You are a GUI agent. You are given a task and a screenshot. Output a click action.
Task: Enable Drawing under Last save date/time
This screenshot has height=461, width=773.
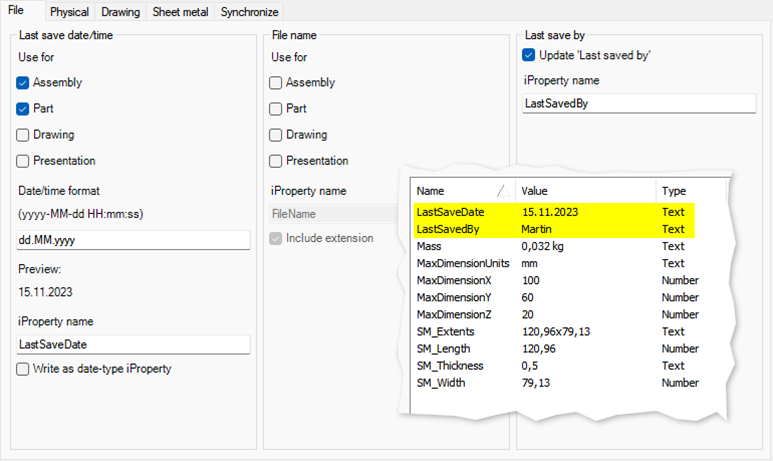[x=23, y=135]
